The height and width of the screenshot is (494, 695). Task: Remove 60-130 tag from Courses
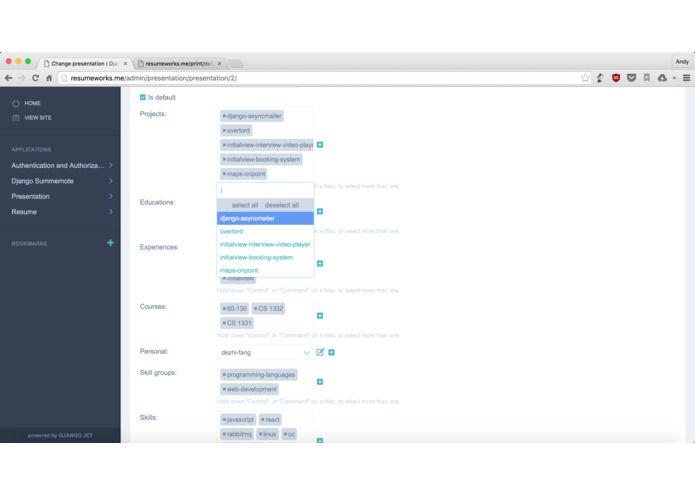(x=224, y=308)
